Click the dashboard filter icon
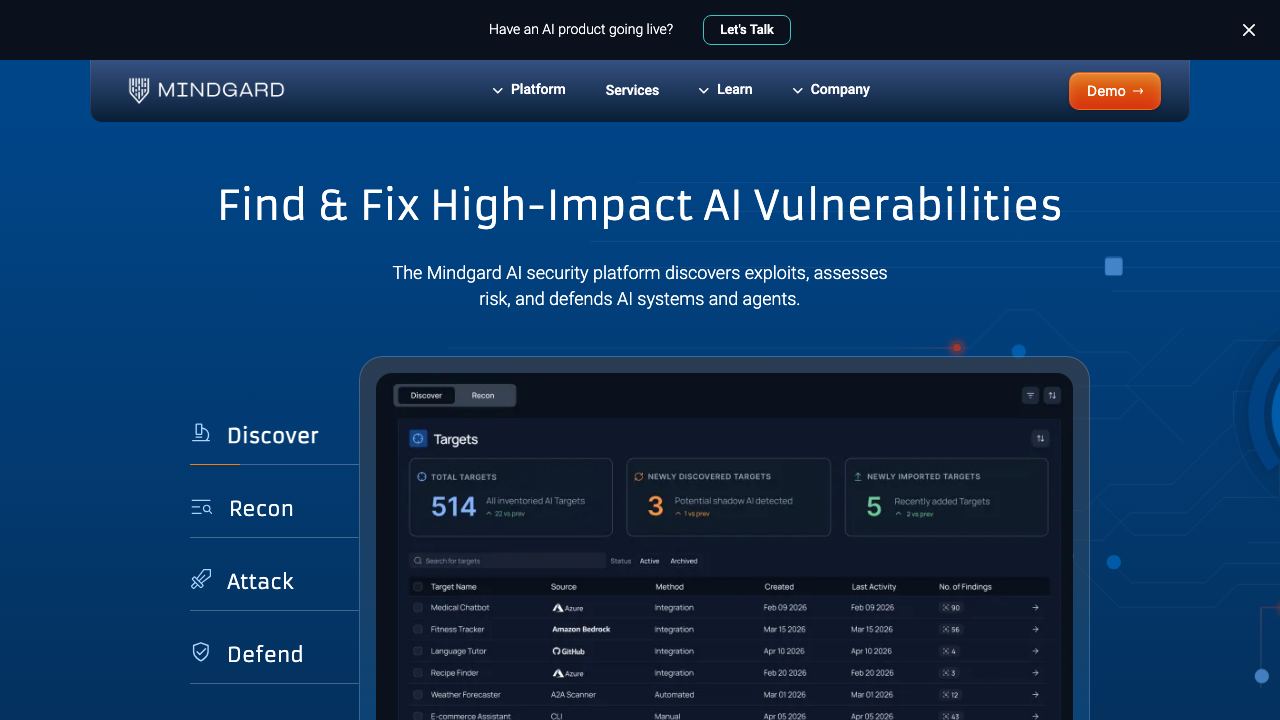Viewport: 1280px width, 720px height. click(1030, 395)
